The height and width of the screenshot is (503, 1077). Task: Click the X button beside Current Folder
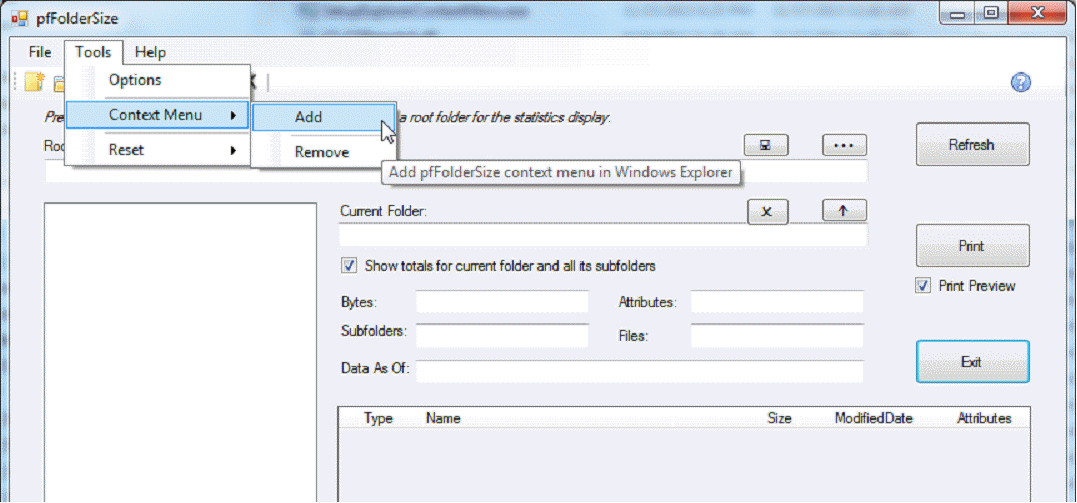(x=767, y=212)
